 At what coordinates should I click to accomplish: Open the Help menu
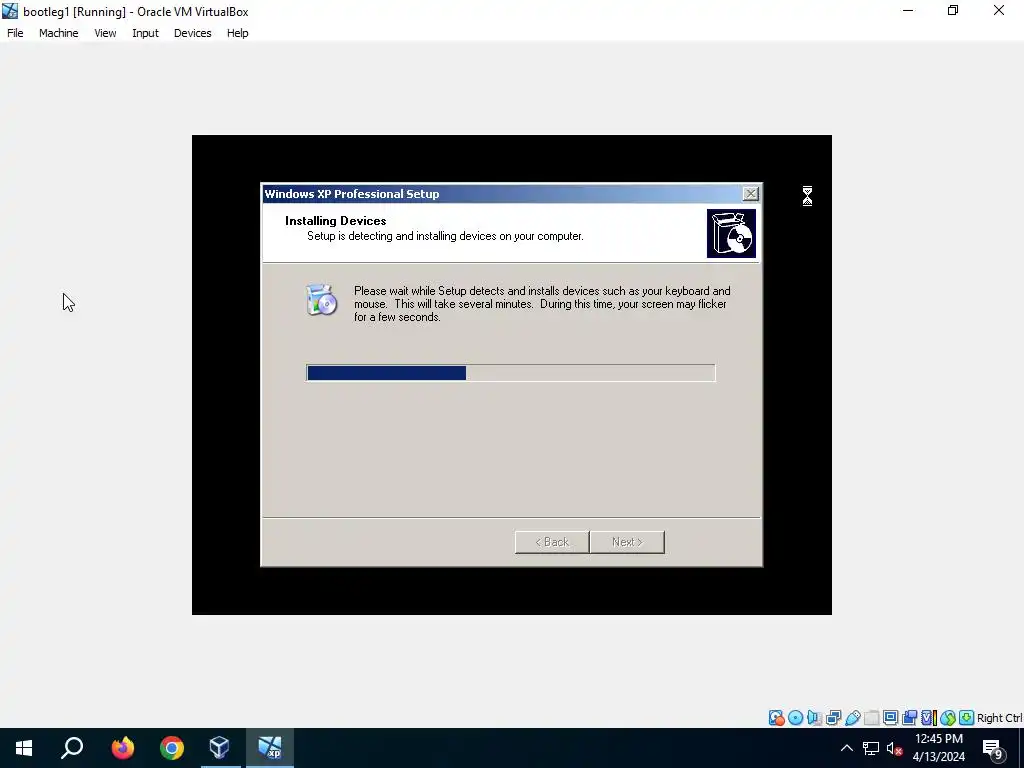click(238, 33)
